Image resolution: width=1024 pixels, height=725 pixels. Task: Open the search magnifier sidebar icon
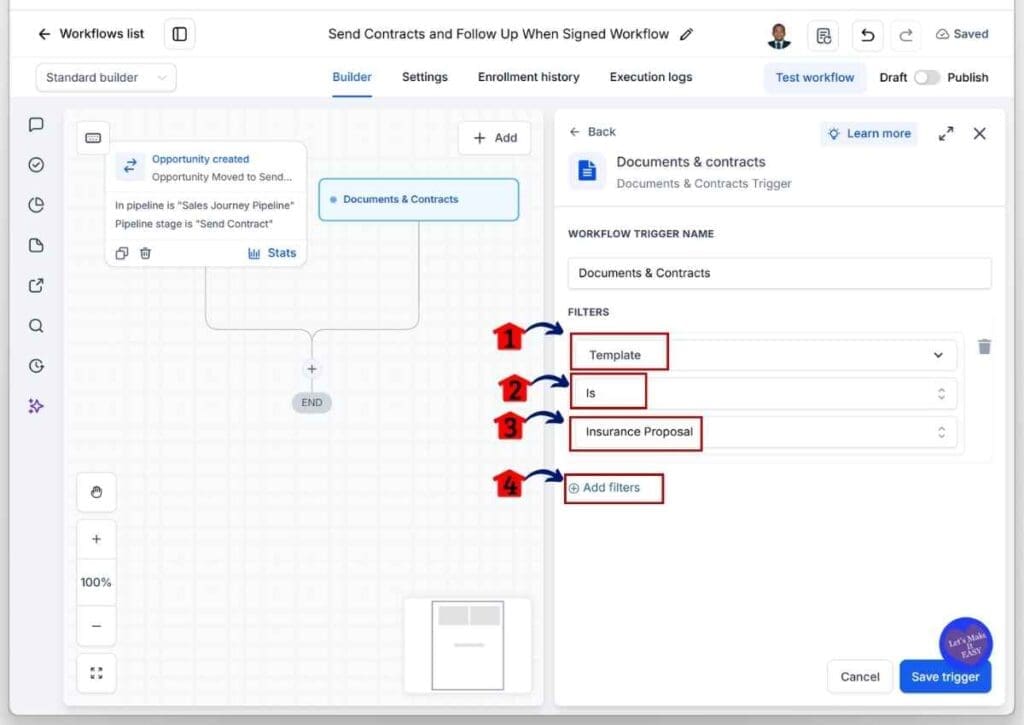(37, 326)
